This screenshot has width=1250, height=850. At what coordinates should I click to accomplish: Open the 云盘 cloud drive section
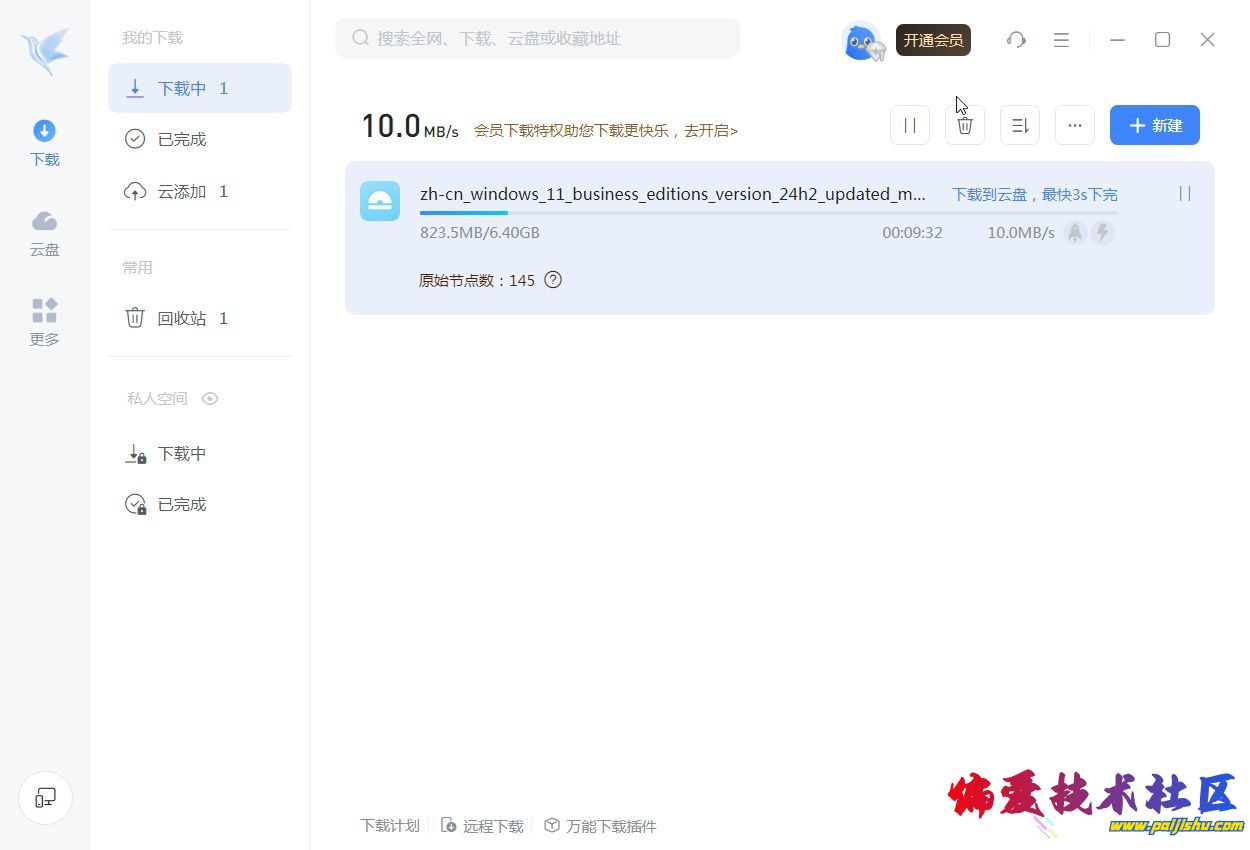coord(44,233)
